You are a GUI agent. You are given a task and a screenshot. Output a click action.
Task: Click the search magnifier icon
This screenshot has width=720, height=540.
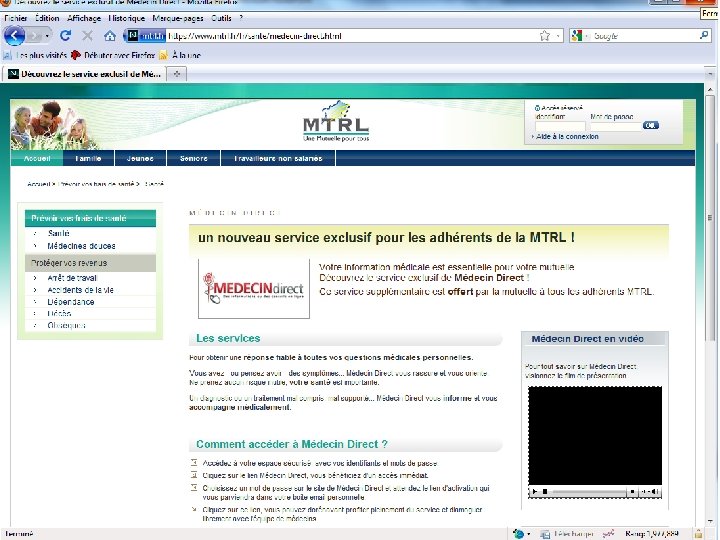(704, 35)
